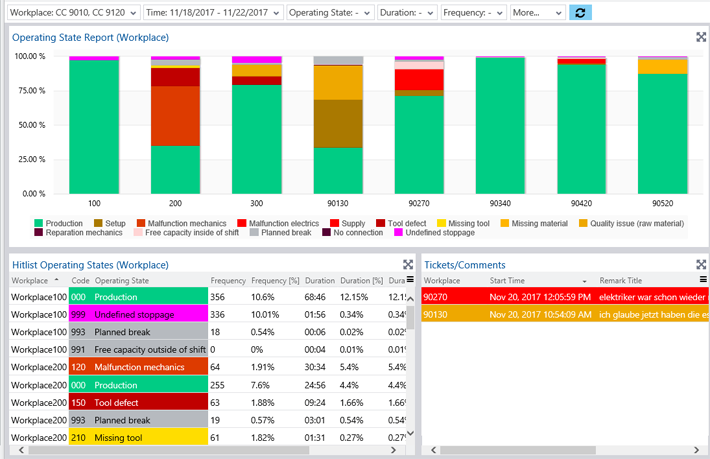The height and width of the screenshot is (459, 710).
Task: Toggle Missing material legend entry
Action: (534, 223)
